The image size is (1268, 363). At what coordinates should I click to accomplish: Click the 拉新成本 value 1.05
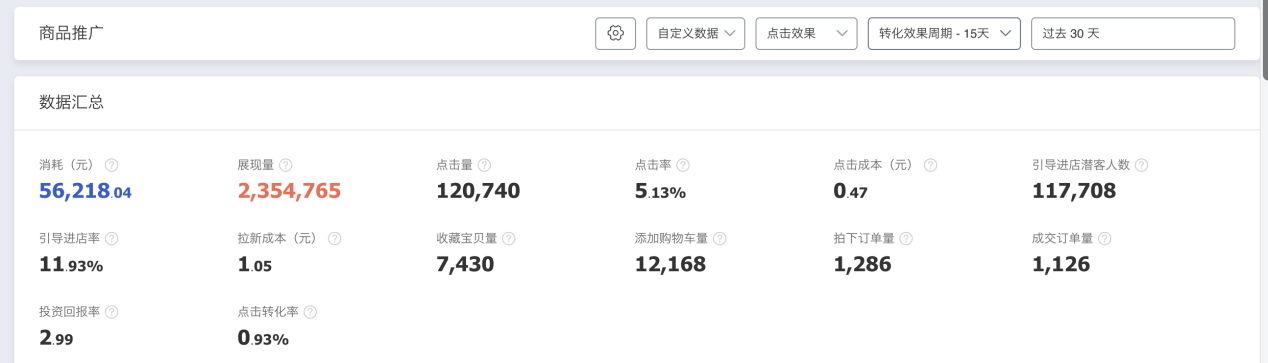click(255, 265)
